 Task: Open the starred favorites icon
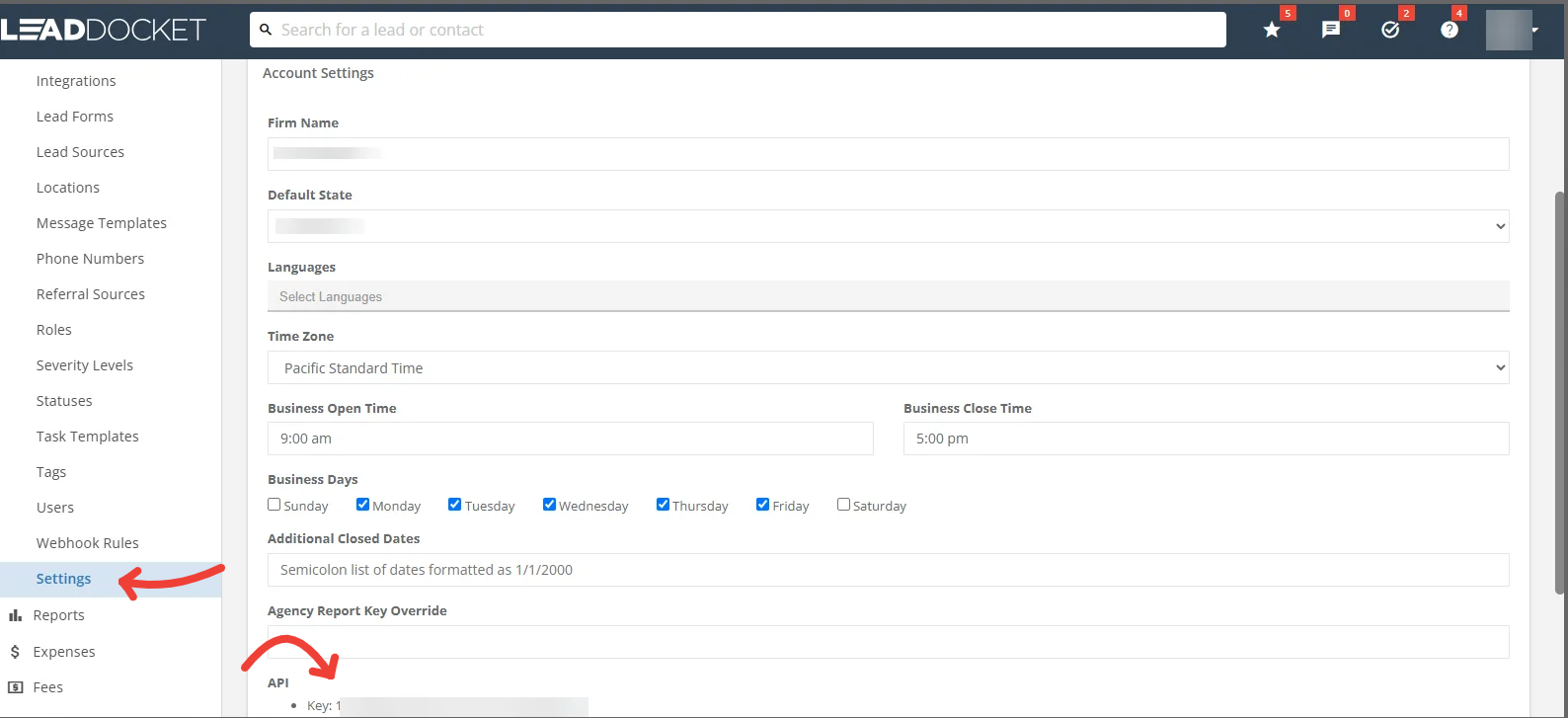click(x=1272, y=30)
